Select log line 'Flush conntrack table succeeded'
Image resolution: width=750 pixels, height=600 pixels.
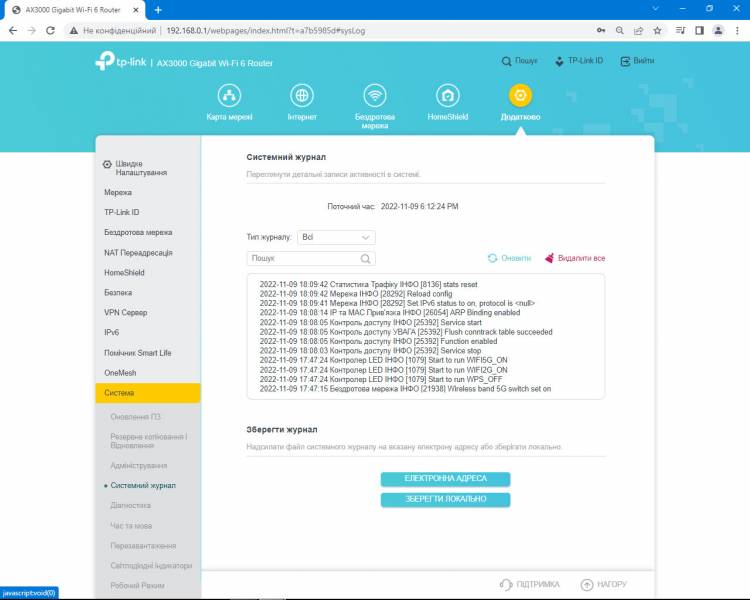(406, 332)
